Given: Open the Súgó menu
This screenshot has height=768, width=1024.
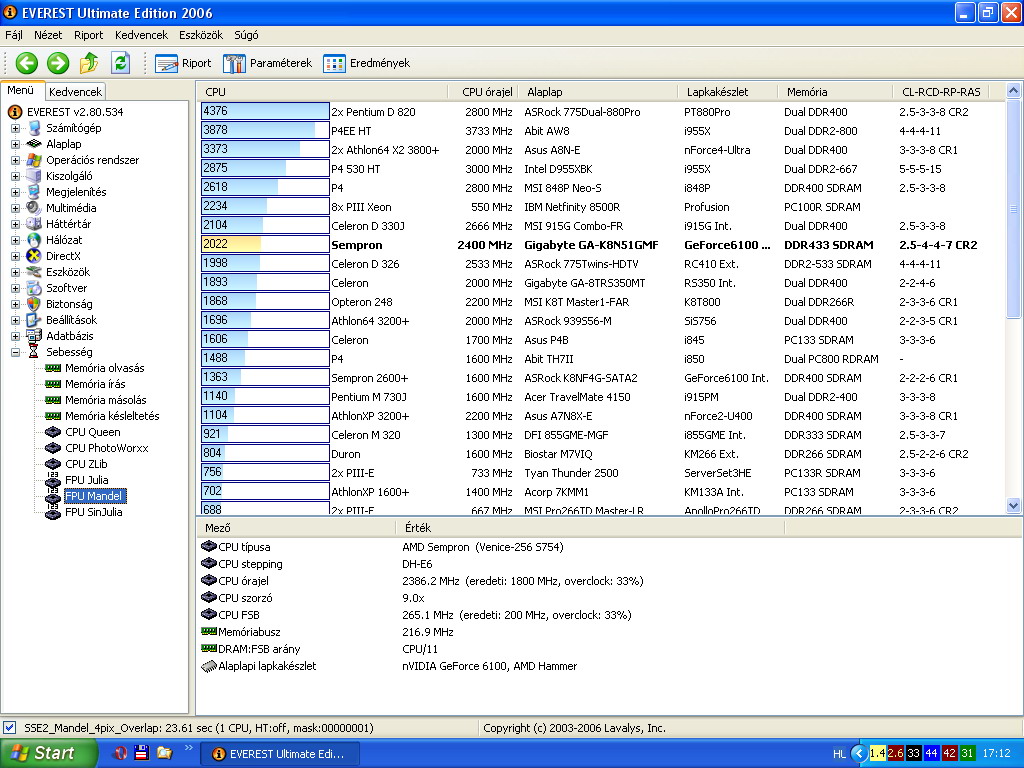Looking at the screenshot, I should [246, 35].
